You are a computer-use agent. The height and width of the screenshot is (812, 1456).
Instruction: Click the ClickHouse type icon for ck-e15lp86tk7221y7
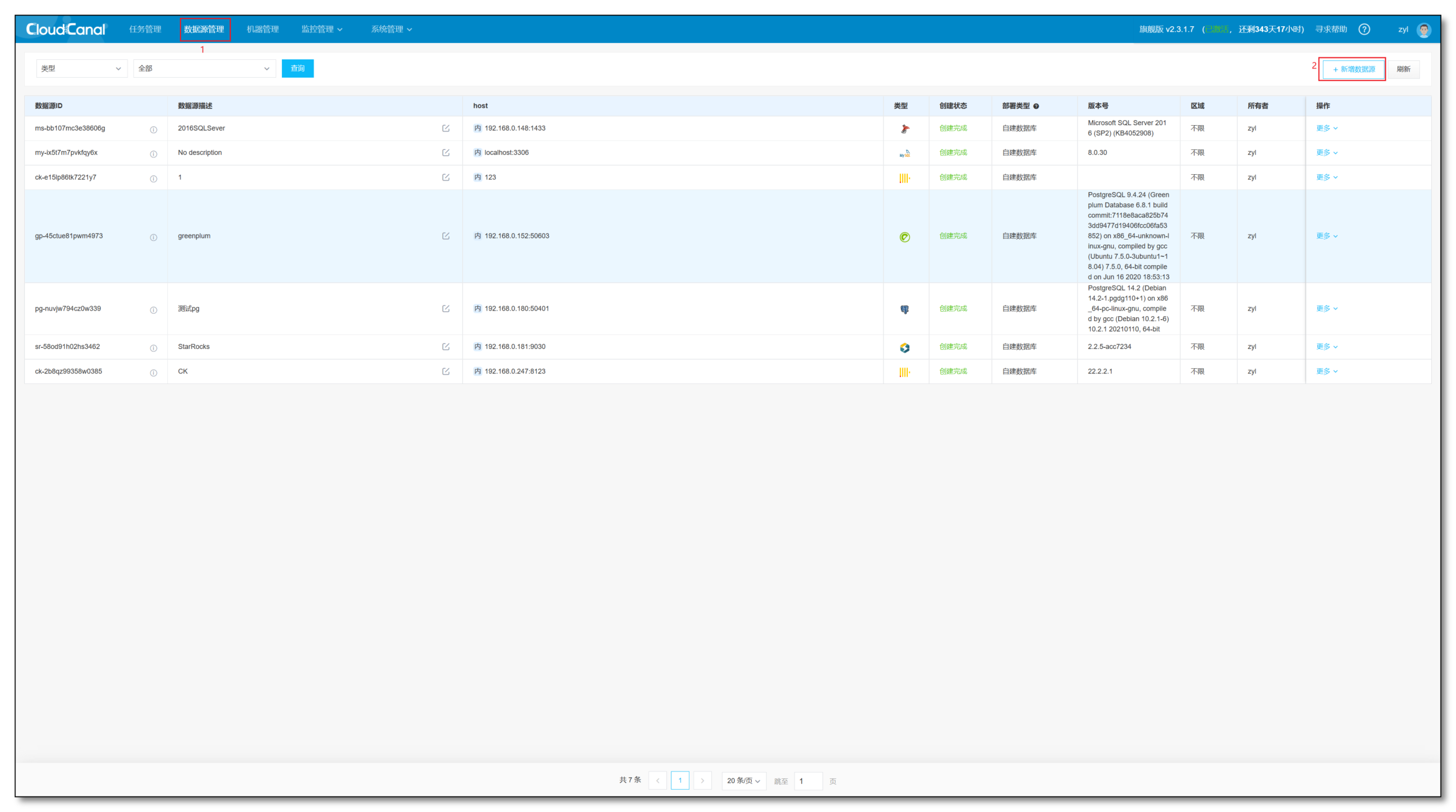coord(905,177)
